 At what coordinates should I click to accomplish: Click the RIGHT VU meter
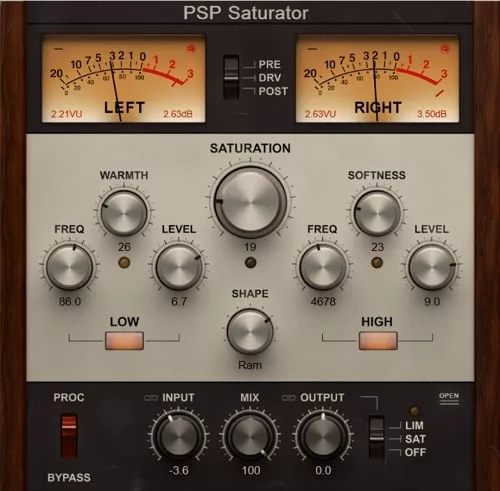click(377, 78)
